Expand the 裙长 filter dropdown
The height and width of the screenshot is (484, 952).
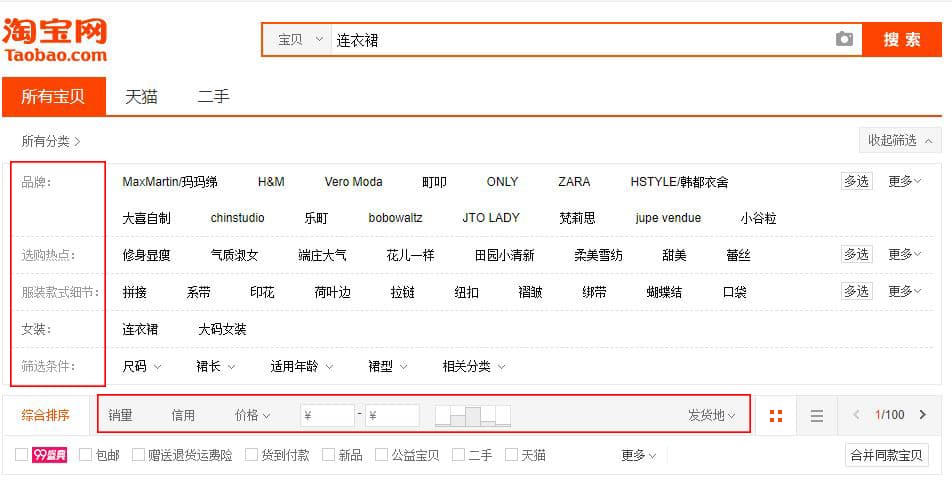[216, 367]
